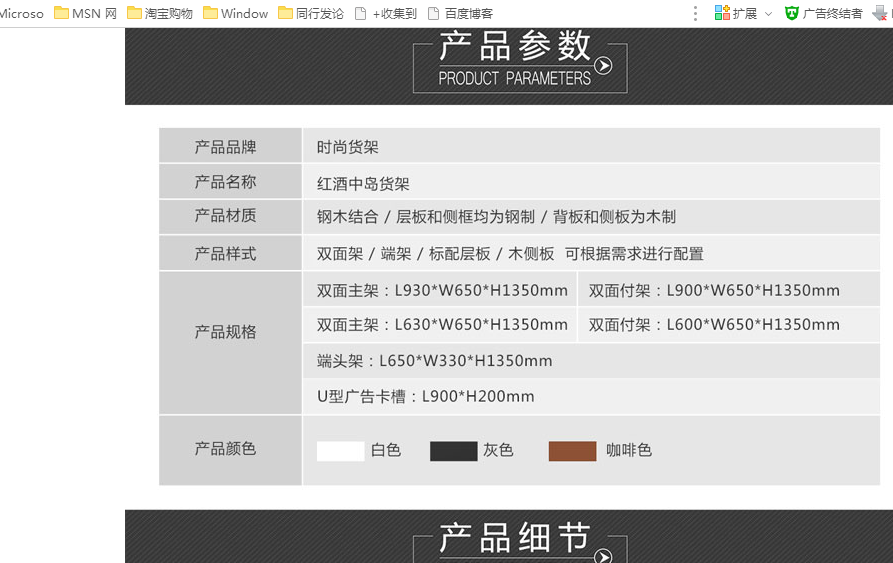Click 双面主架：L930*W650*H1350mm cell
Viewport: 893px width, 563px height.
click(x=442, y=290)
